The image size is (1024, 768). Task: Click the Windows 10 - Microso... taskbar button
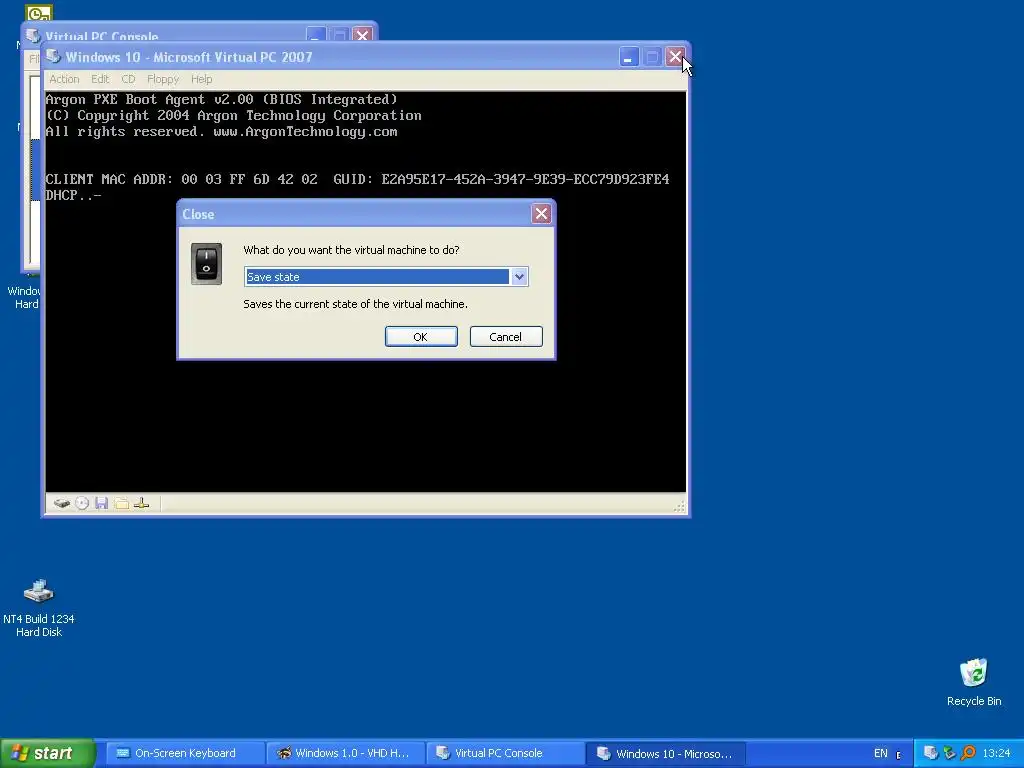pyautogui.click(x=665, y=754)
